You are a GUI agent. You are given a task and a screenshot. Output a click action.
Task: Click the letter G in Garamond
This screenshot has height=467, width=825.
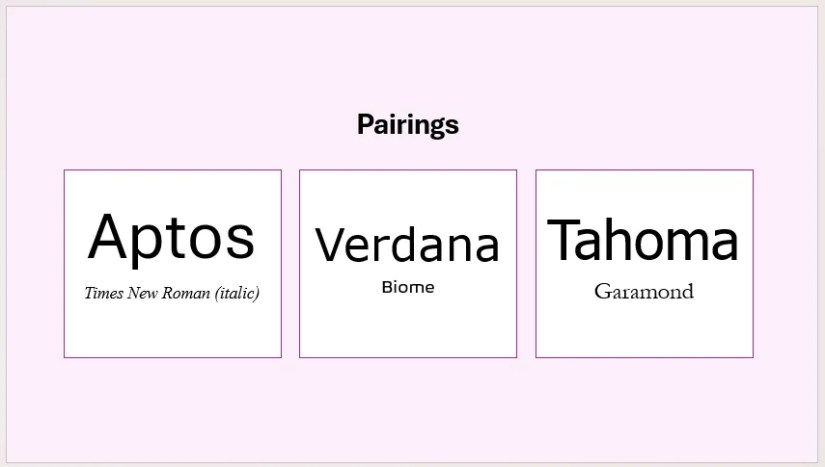(603, 292)
